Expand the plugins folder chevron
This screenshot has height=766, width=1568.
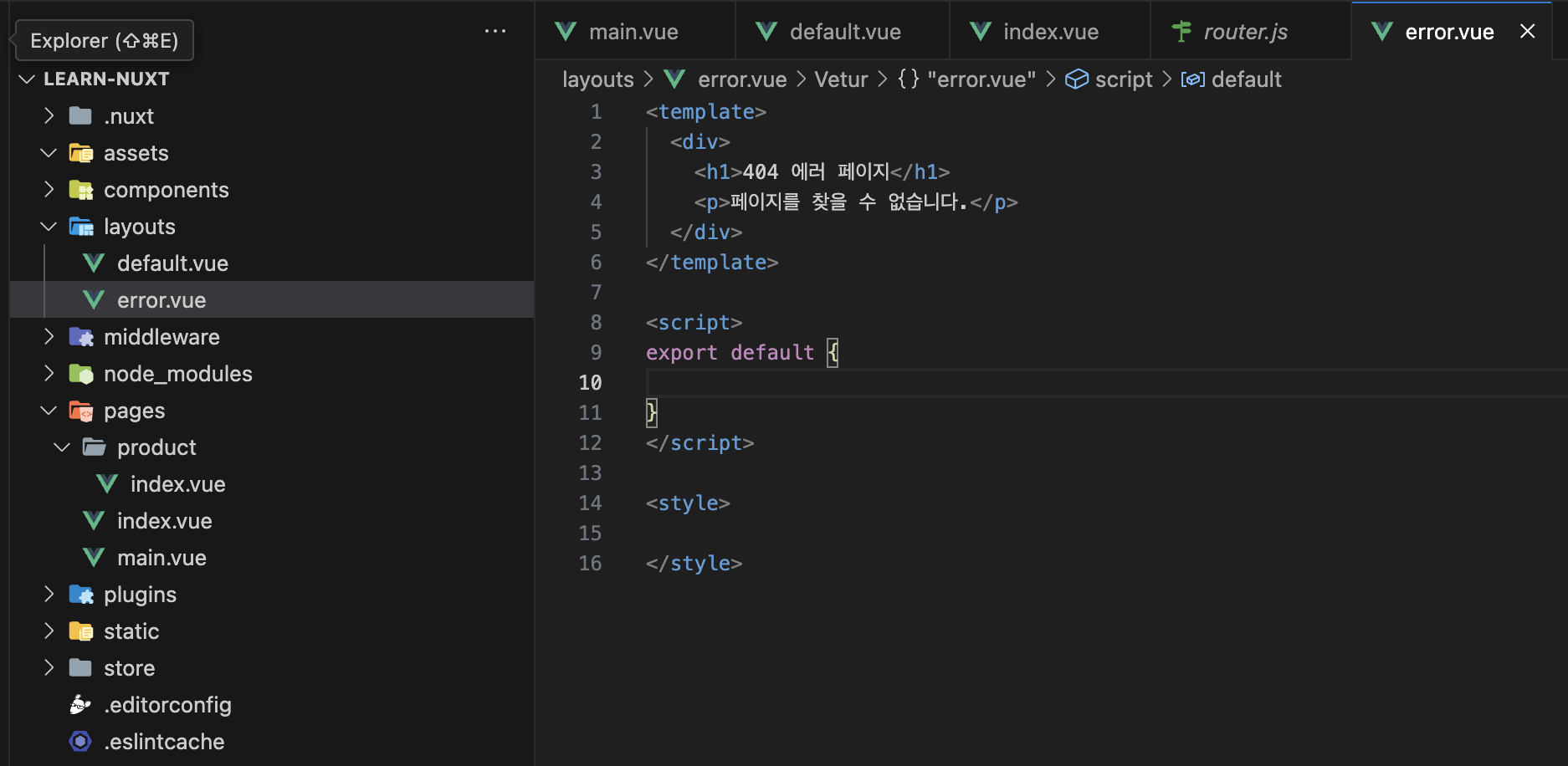(49, 595)
